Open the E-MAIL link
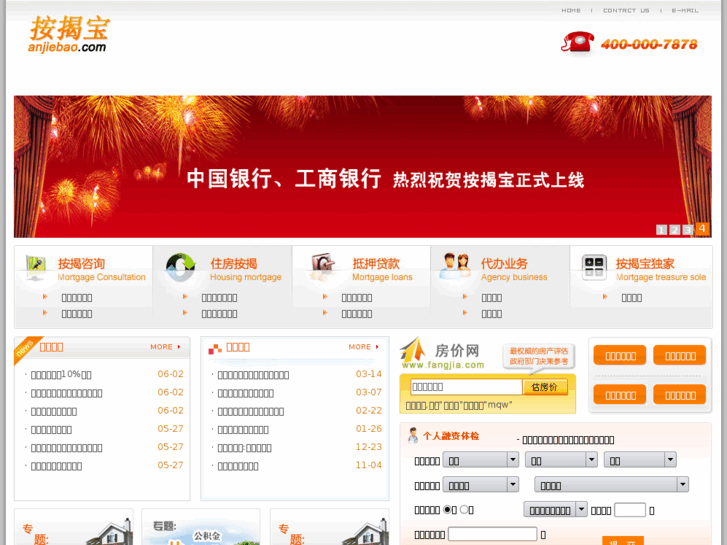This screenshot has width=727, height=545. click(685, 10)
